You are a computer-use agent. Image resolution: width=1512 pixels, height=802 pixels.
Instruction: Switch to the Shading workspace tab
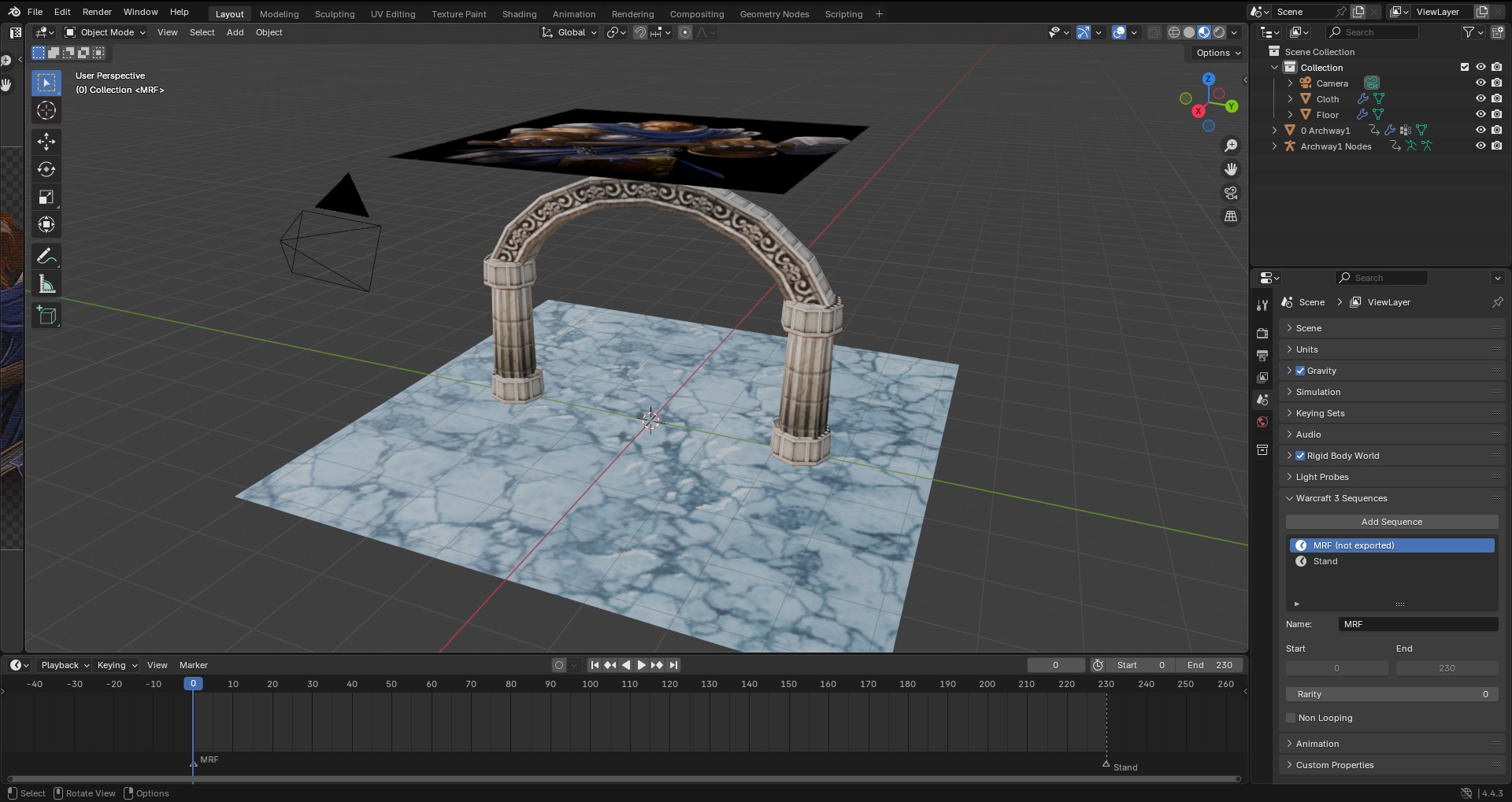pos(519,14)
